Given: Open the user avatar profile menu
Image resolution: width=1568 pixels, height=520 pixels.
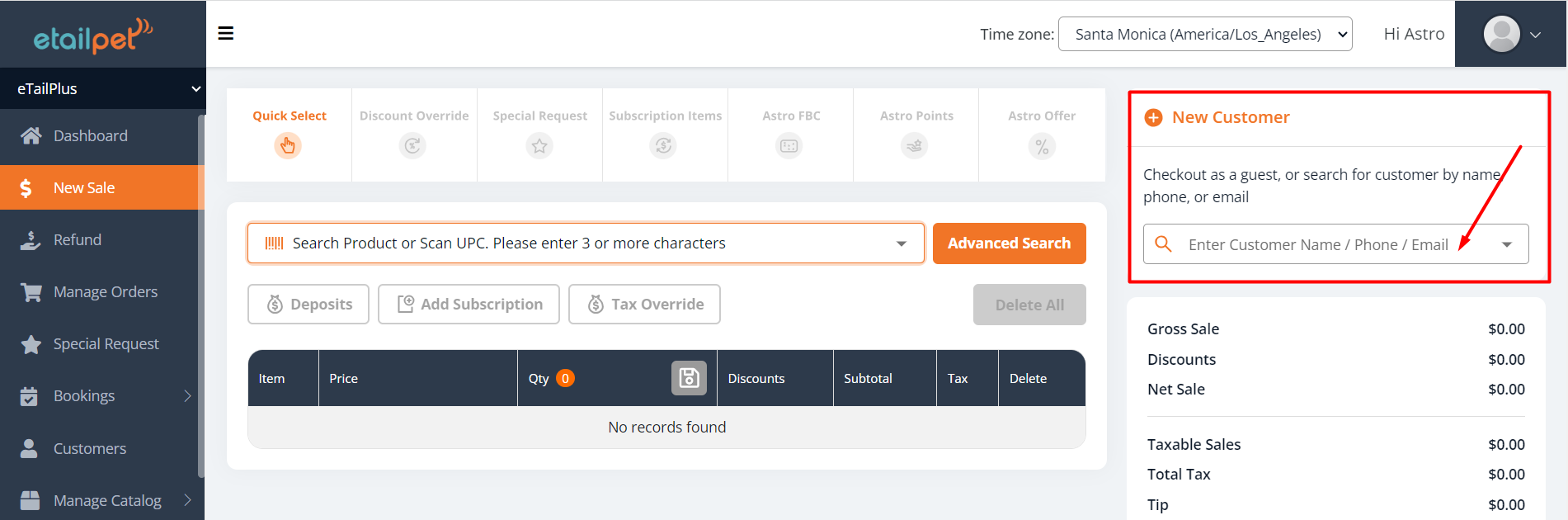Looking at the screenshot, I should point(1511,35).
